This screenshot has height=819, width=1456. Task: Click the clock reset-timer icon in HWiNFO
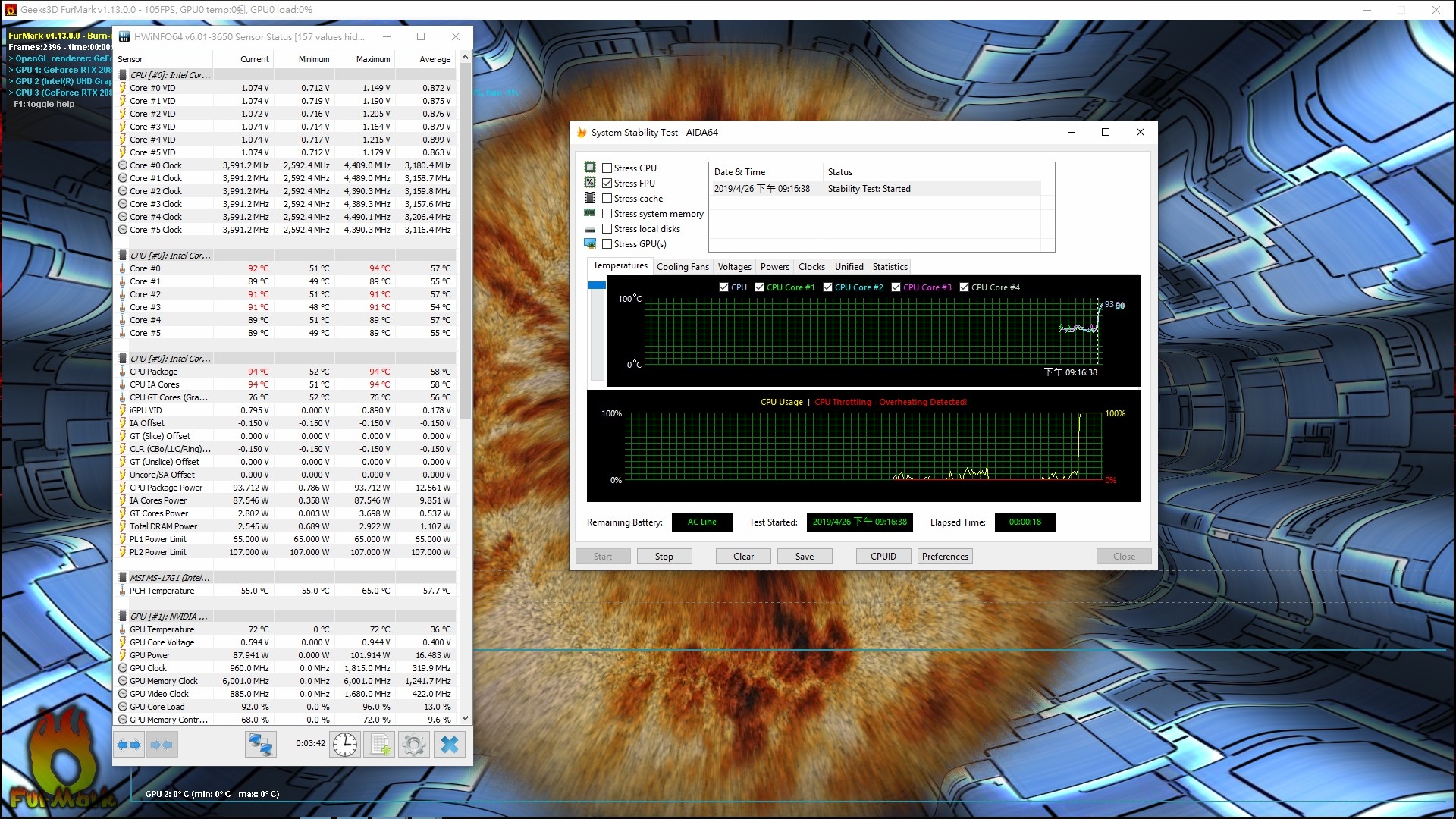tap(345, 745)
